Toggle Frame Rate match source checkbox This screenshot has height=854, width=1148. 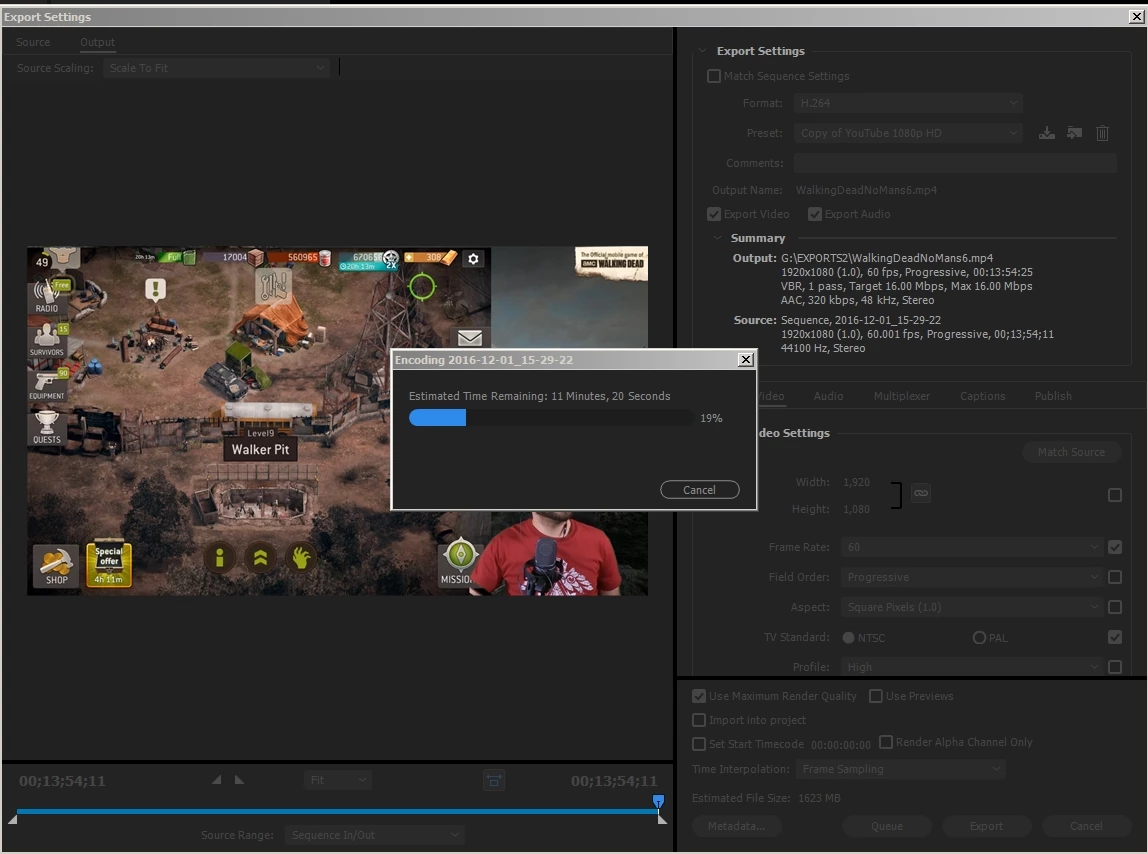1115,547
